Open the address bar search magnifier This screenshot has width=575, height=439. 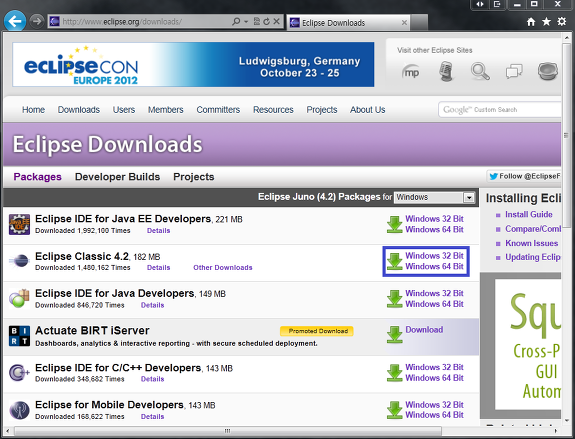tap(237, 22)
